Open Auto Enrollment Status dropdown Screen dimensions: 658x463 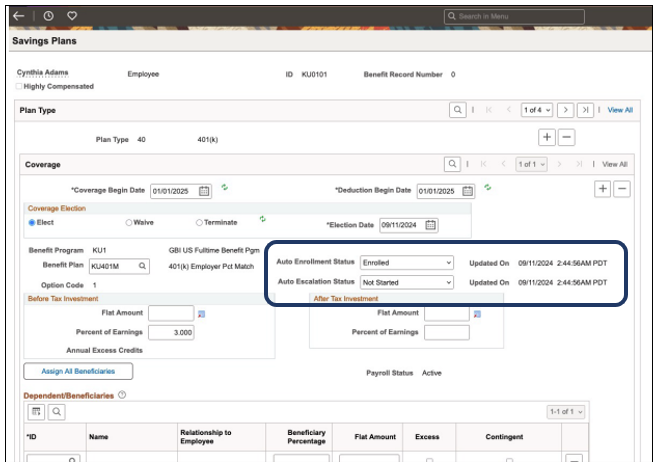click(407, 263)
